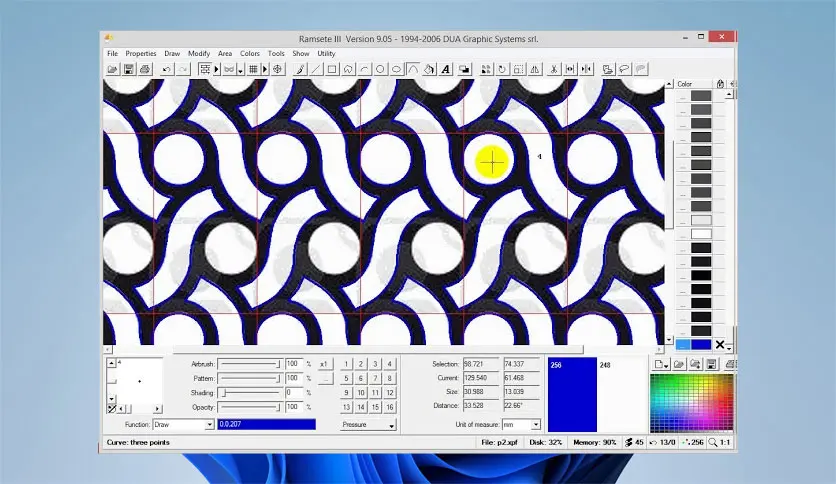The width and height of the screenshot is (836, 484).
Task: Click the rotate arrow toolbar icon
Action: [502, 69]
